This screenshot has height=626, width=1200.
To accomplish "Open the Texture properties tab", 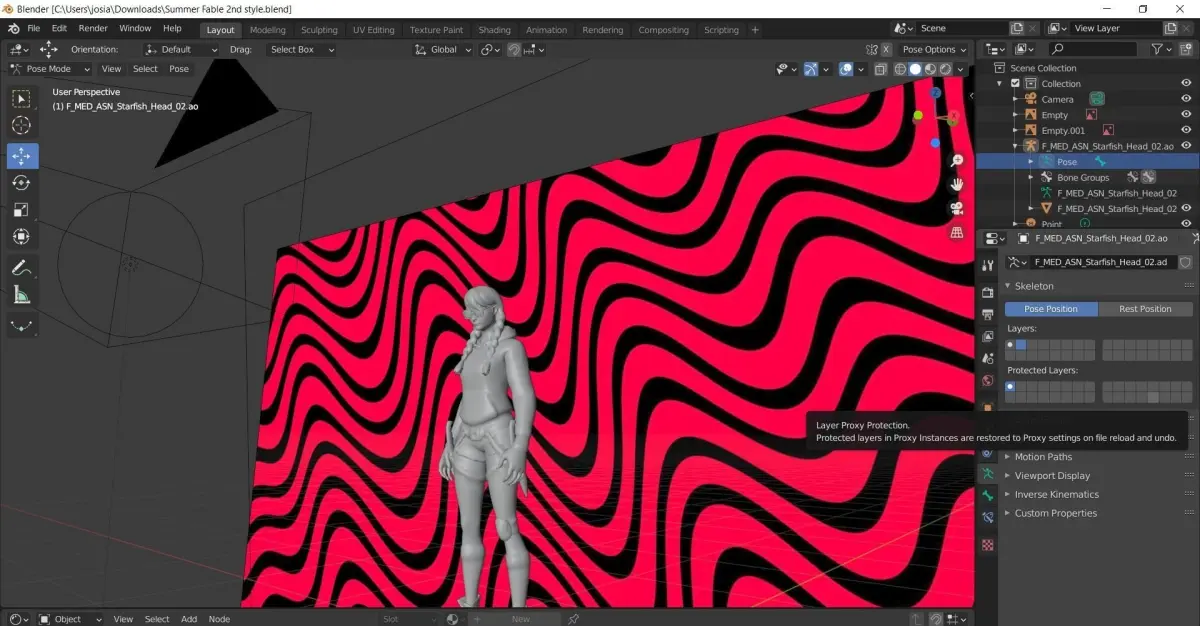I will click(x=988, y=545).
